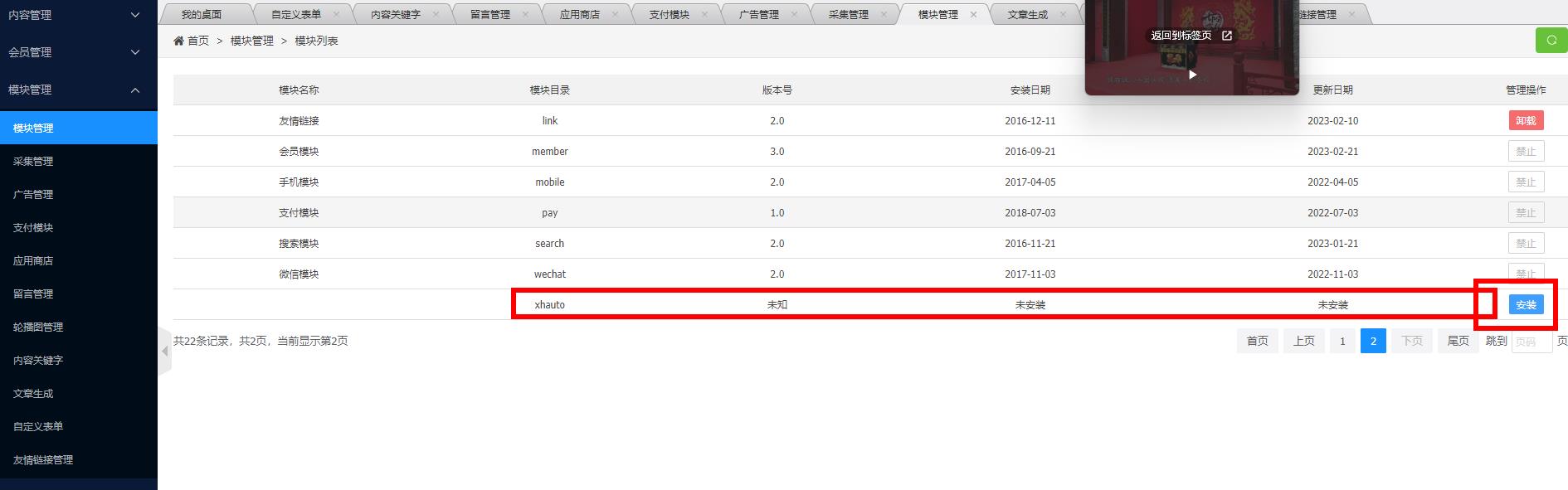Click the home icon in breadcrumb
Screen dimensions: 1568x490
click(179, 41)
